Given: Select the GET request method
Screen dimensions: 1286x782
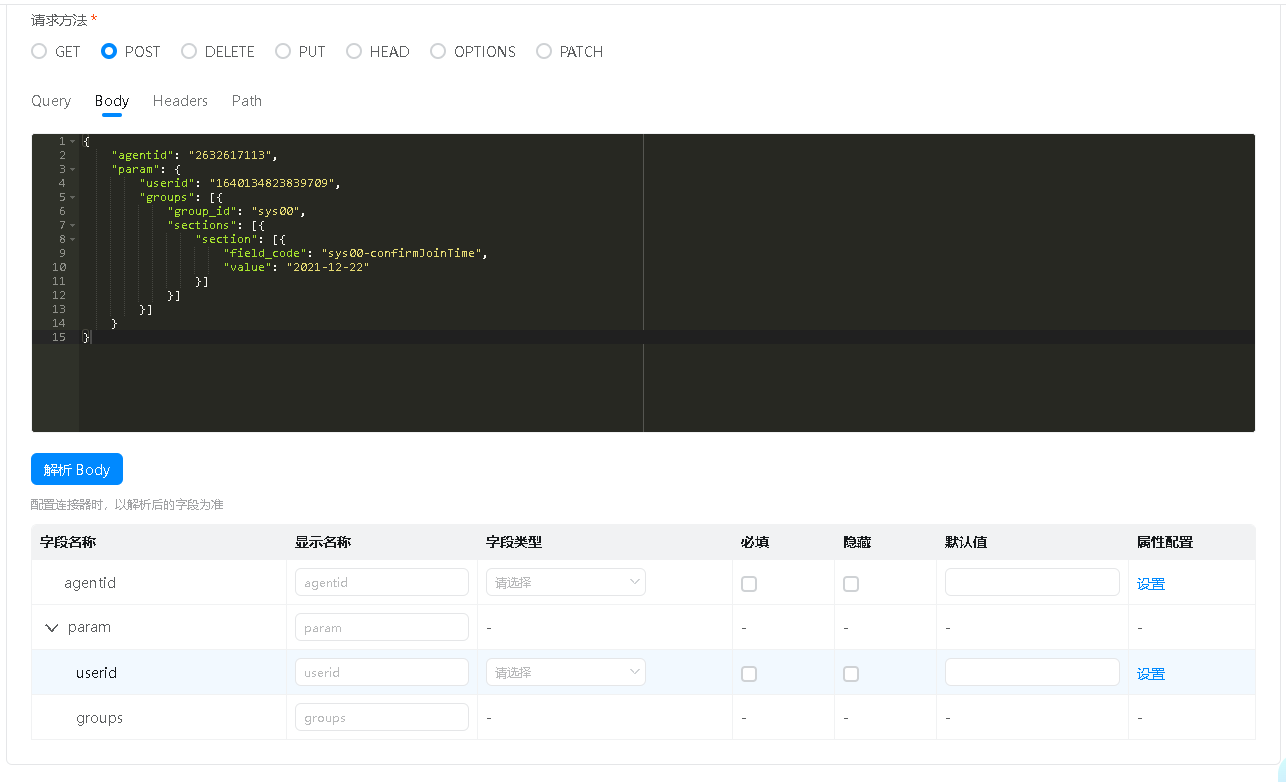Looking at the screenshot, I should pyautogui.click(x=39, y=51).
